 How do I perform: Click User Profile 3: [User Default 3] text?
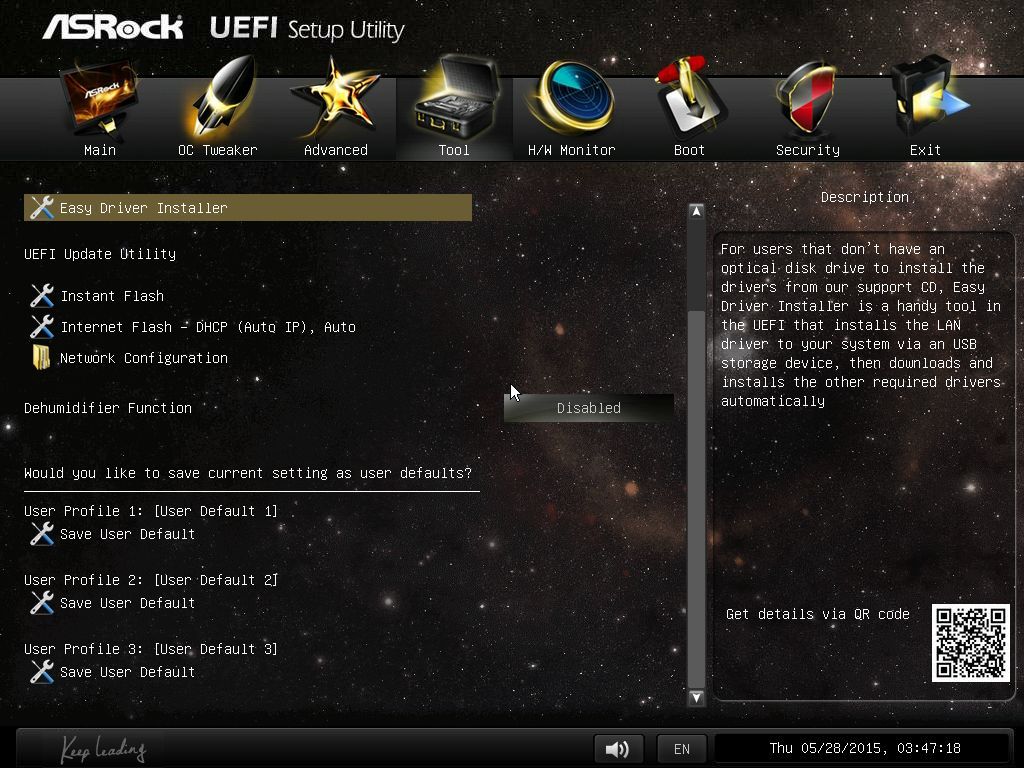[x=151, y=649]
